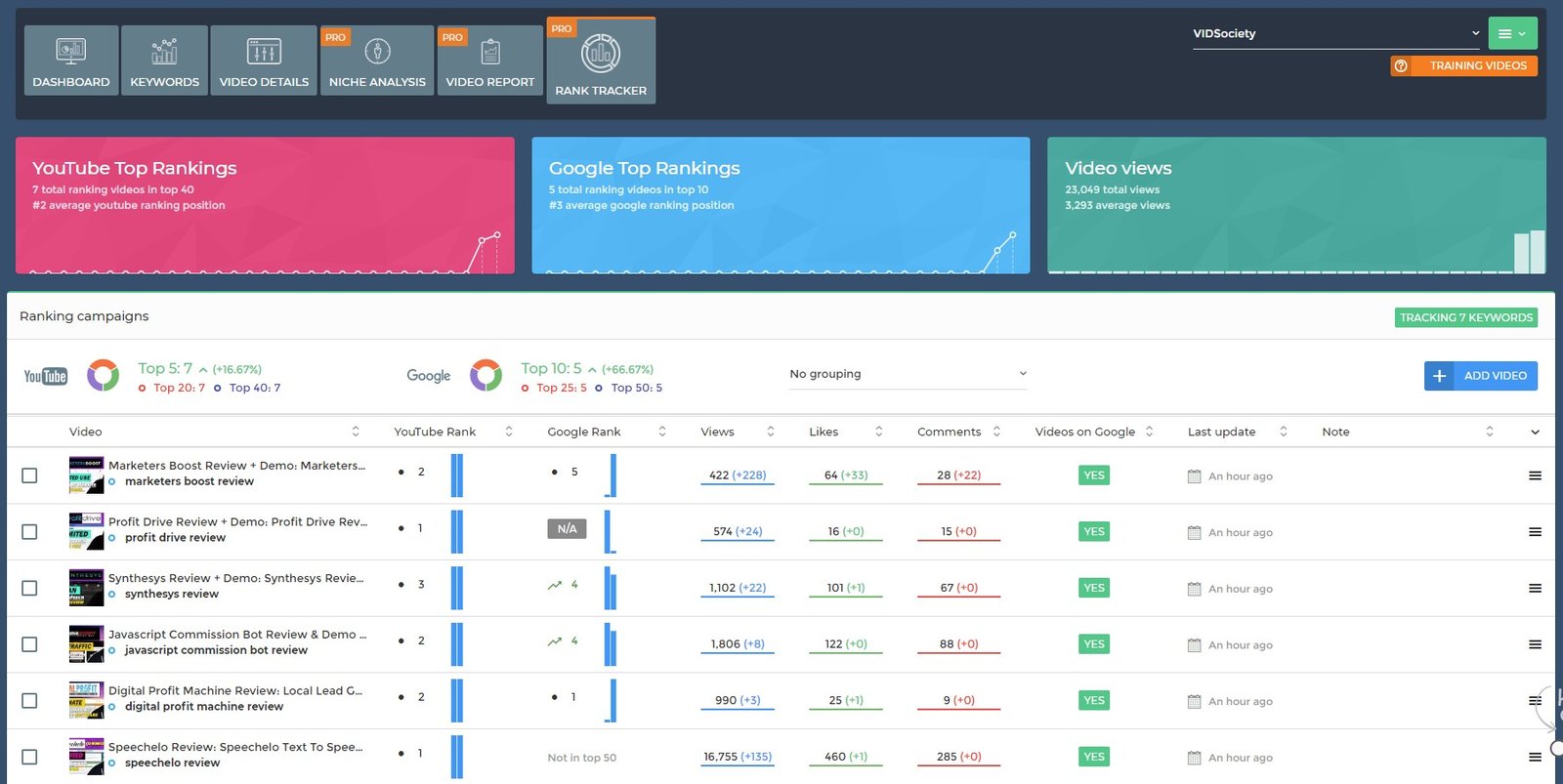Click the Training Videos button
Screen dimensions: 1563x784
(1477, 65)
